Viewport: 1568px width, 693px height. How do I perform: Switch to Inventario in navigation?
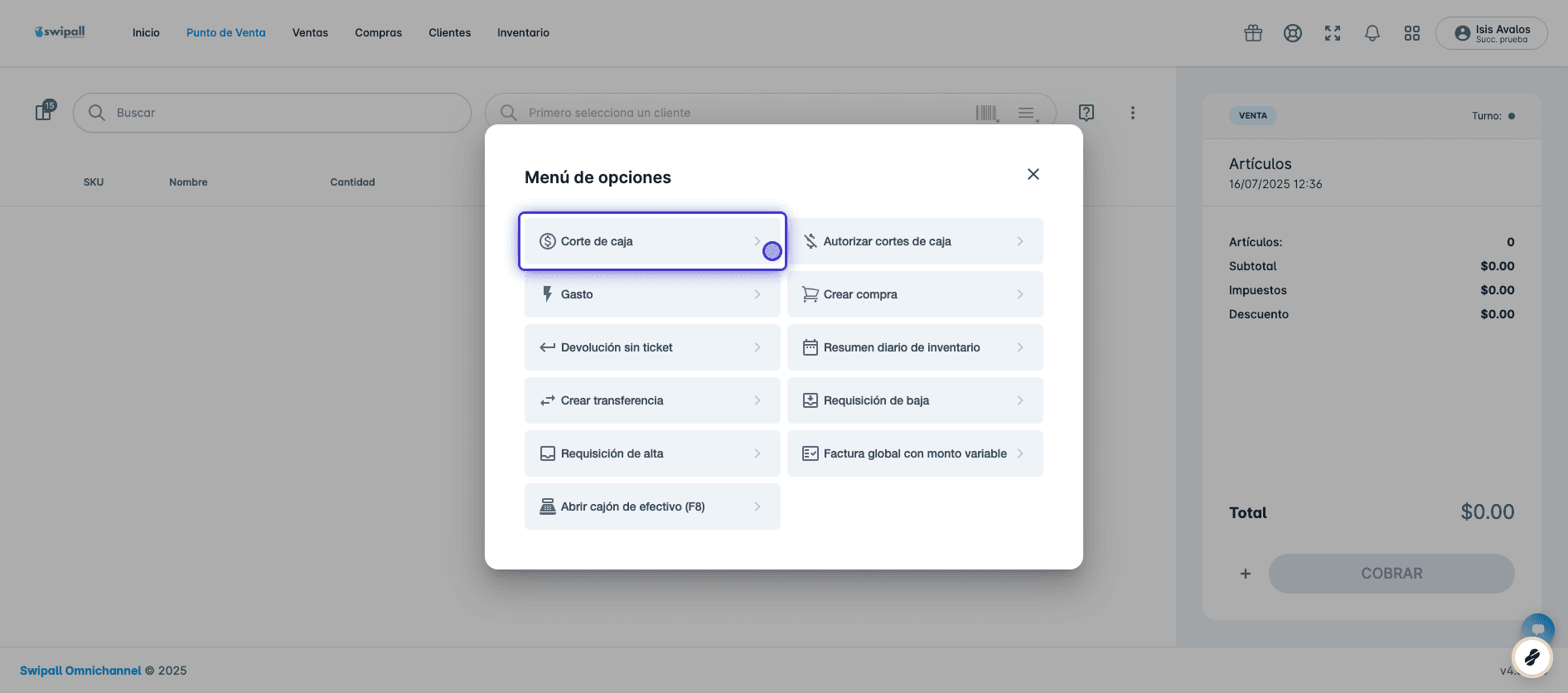coord(523,33)
